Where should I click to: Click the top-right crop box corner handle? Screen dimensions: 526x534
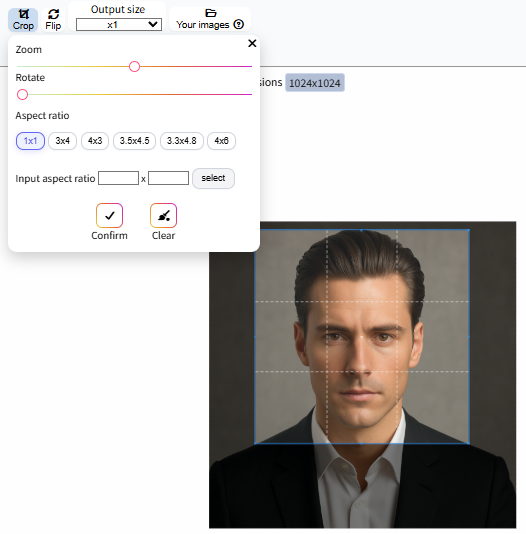pos(469,230)
